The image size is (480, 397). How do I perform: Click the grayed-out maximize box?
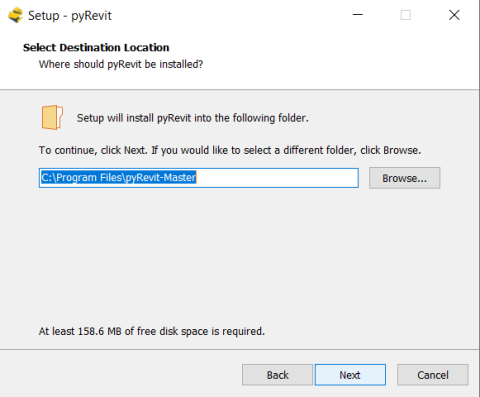405,15
